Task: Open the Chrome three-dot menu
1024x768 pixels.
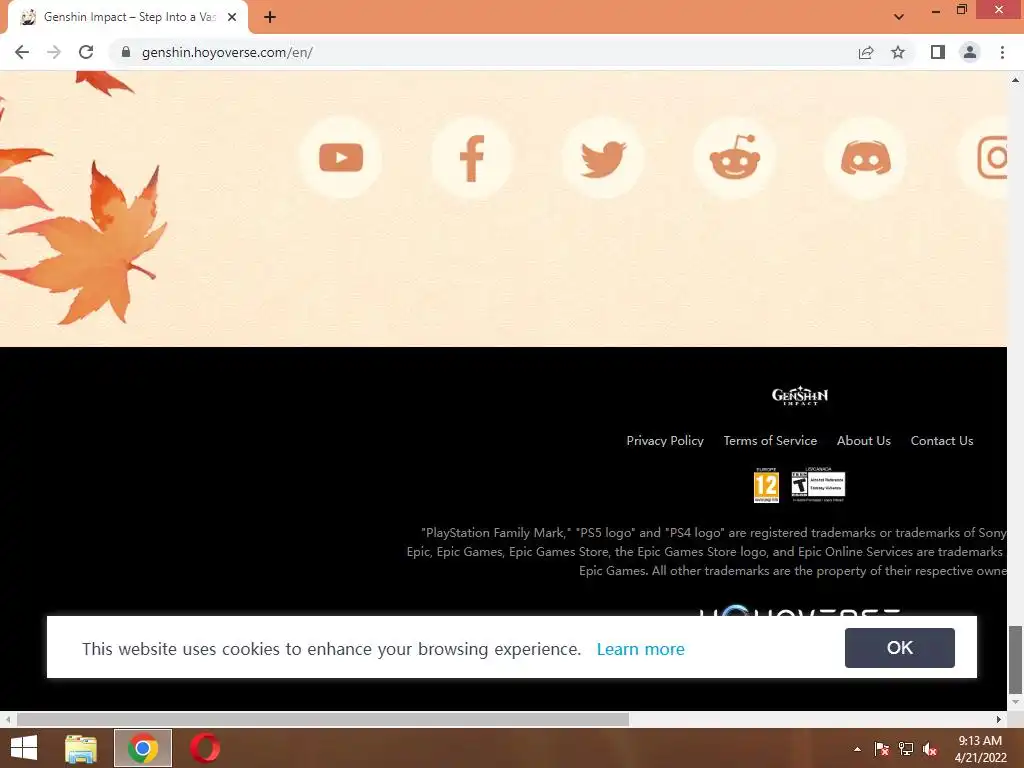Action: 1002,52
